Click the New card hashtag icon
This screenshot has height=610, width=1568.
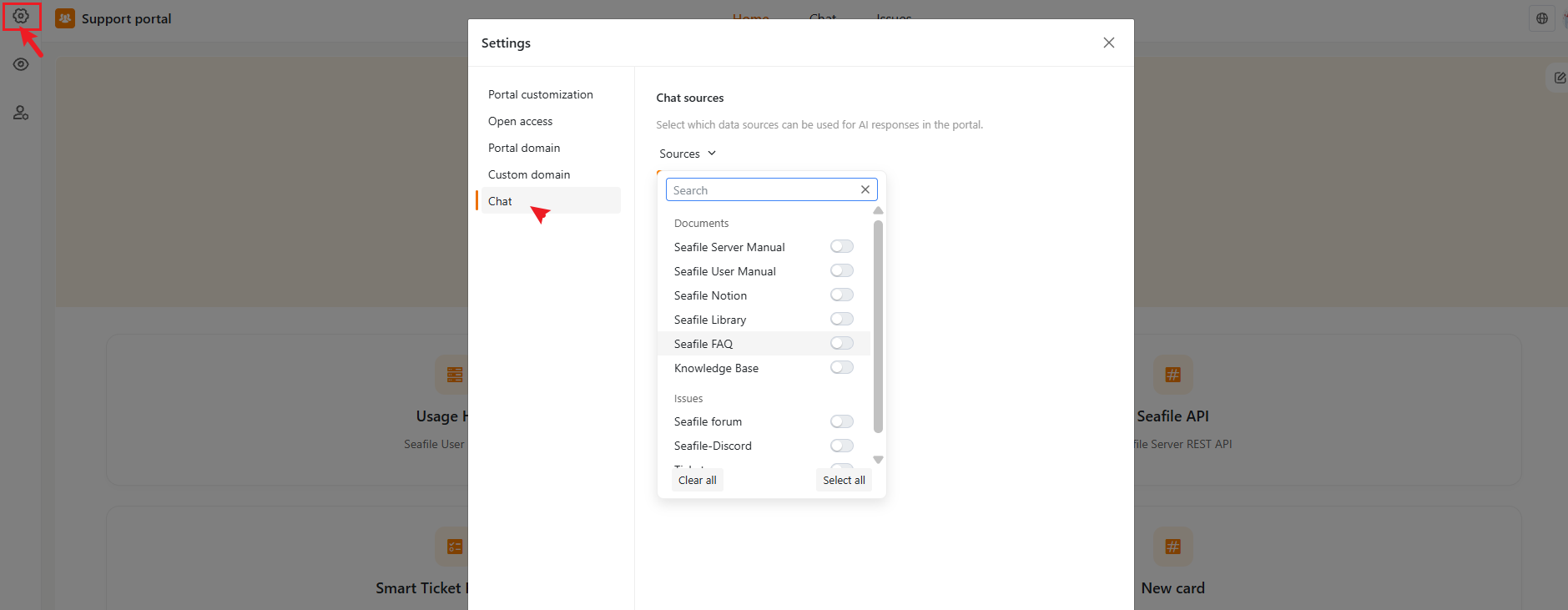click(1172, 547)
